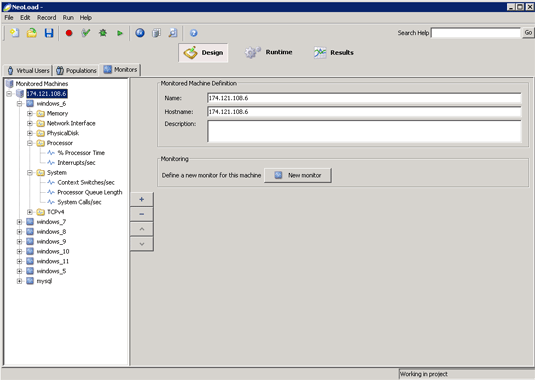Image resolution: width=535 pixels, height=380 pixels.
Task: Switch to the Runtime section
Action: [269, 52]
